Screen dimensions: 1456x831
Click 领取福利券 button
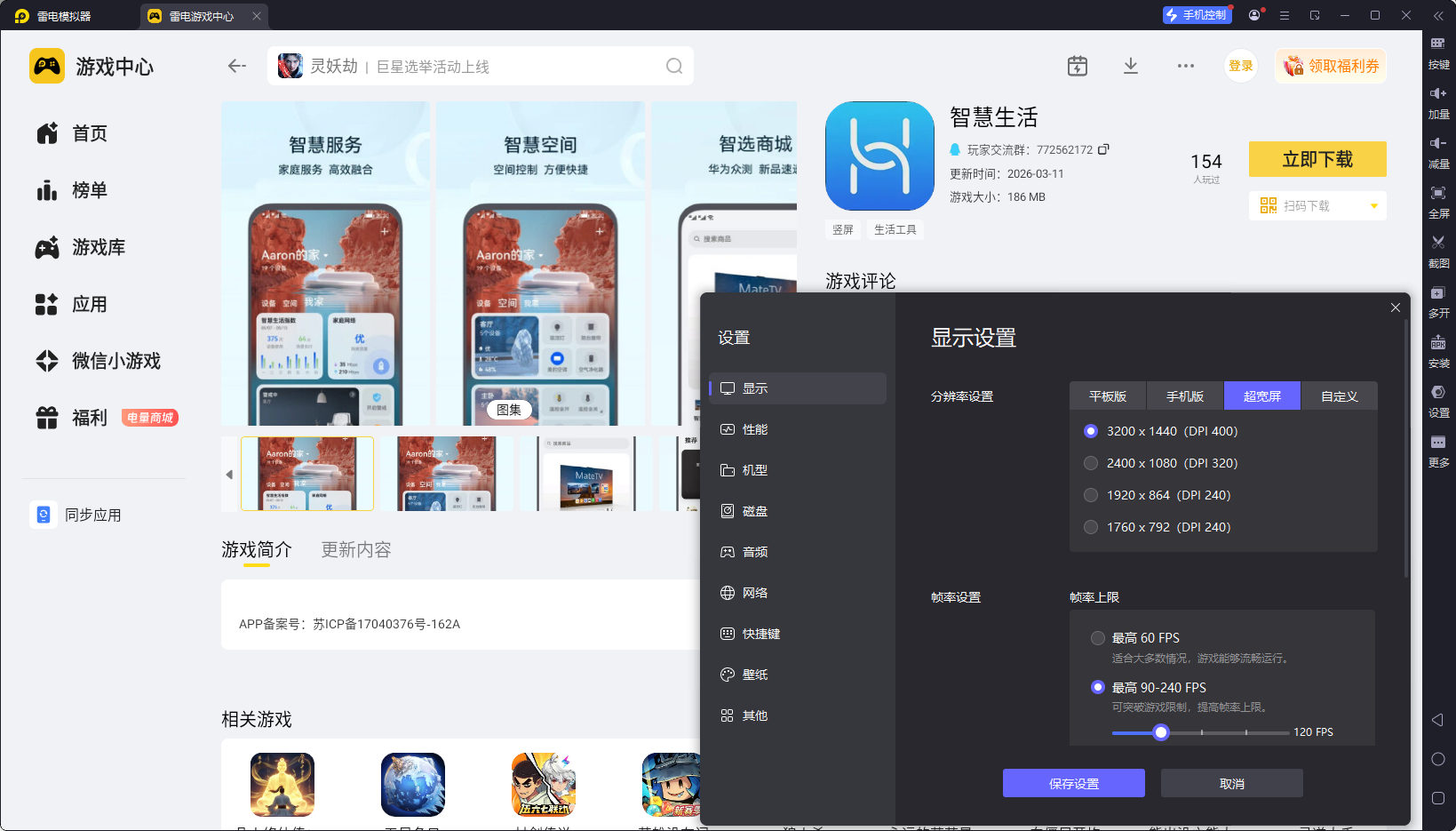click(x=1331, y=66)
